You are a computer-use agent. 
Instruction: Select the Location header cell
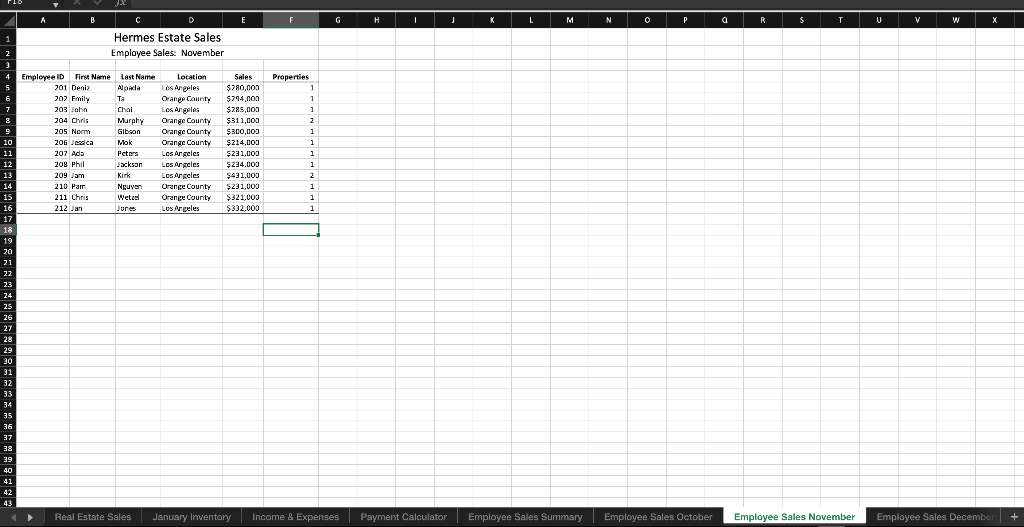pyautogui.click(x=191, y=76)
